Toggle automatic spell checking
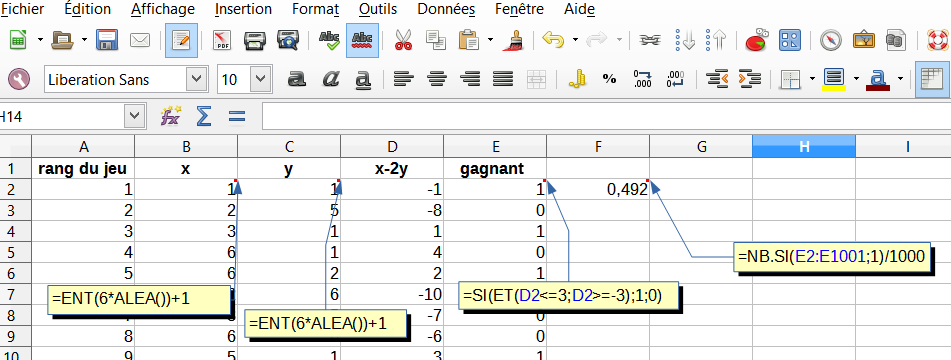 [x=362, y=41]
